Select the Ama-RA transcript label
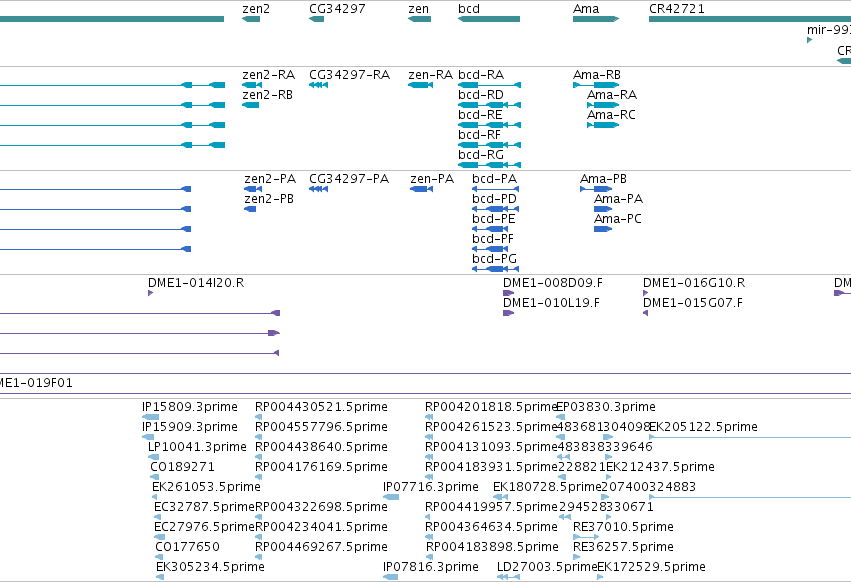Viewport: 851px width, 582px height. click(612, 94)
